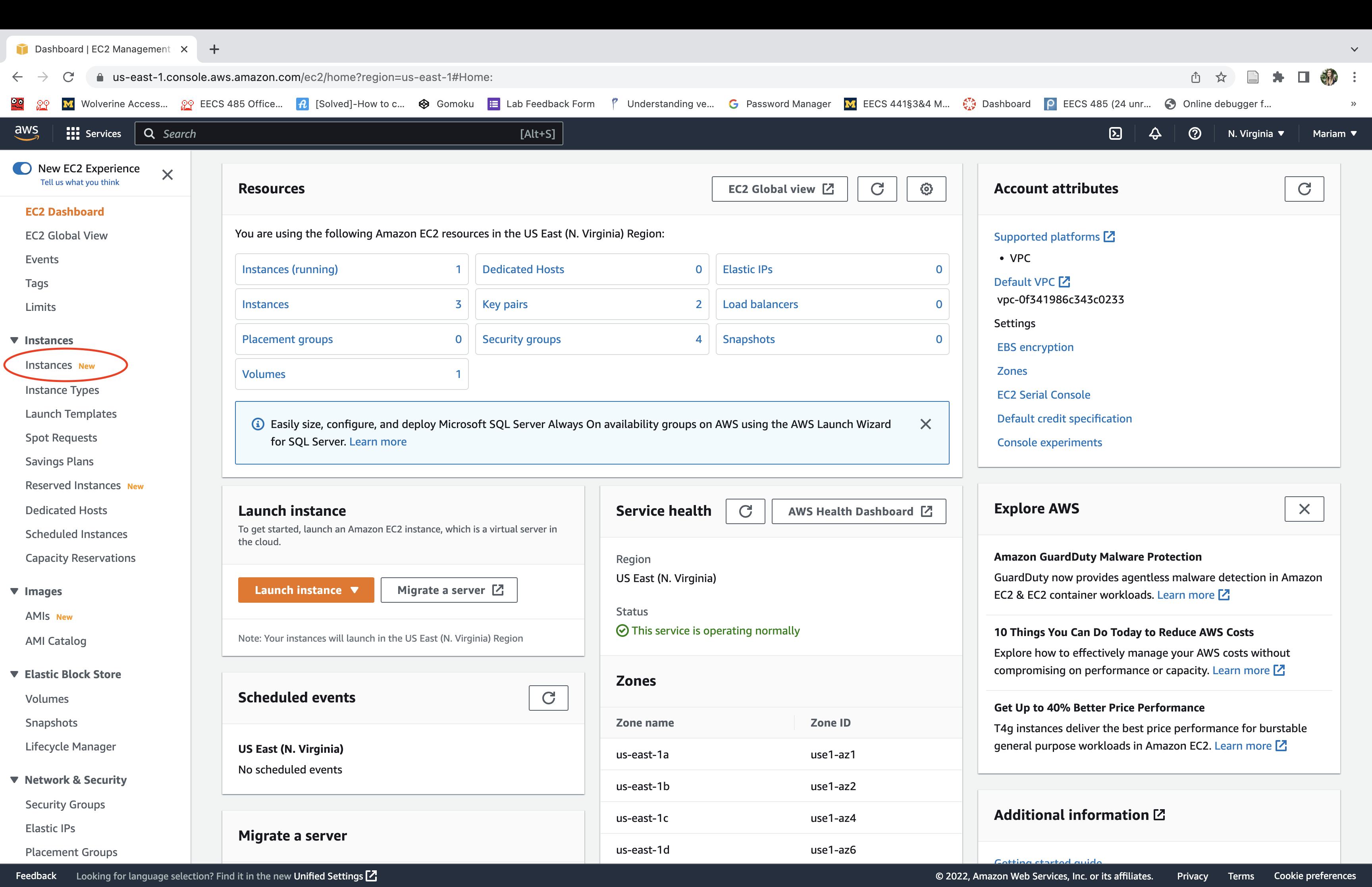Viewport: 1372px width, 887px height.
Task: Open AWS CloudShell terminal icon
Action: [x=1115, y=134]
